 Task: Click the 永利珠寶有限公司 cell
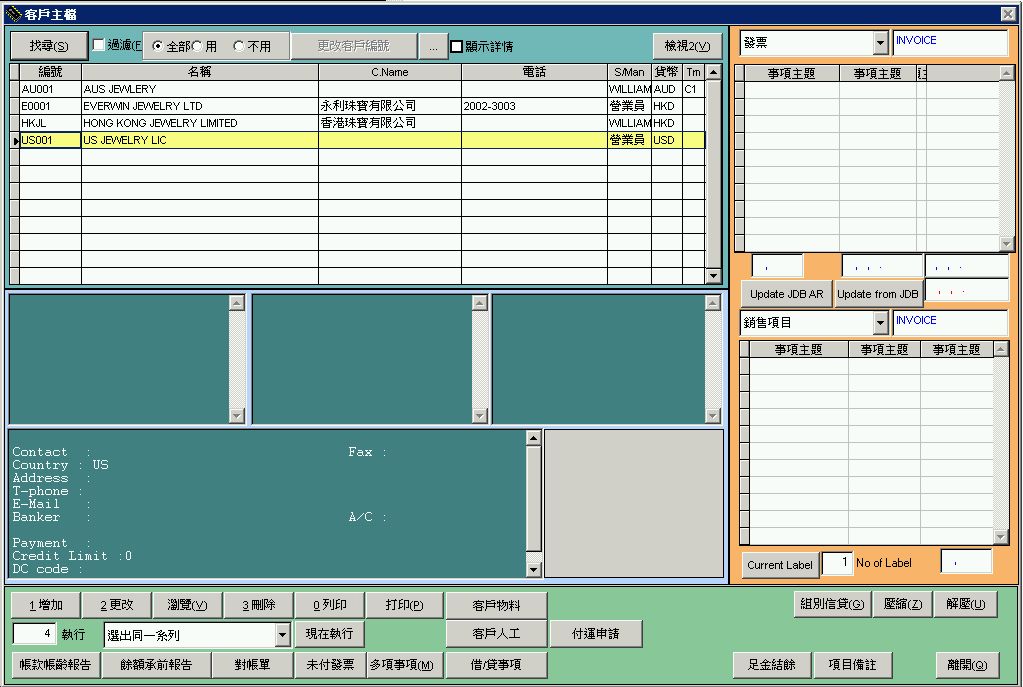tap(389, 106)
